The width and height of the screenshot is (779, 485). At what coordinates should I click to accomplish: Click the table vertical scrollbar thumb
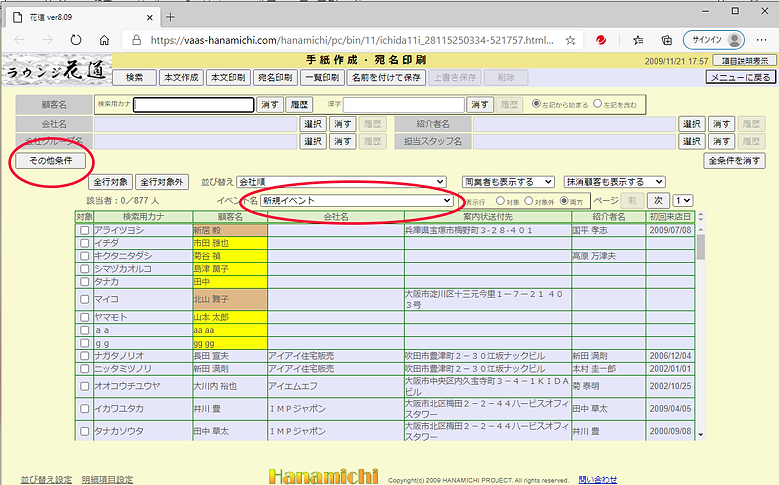pos(701,247)
